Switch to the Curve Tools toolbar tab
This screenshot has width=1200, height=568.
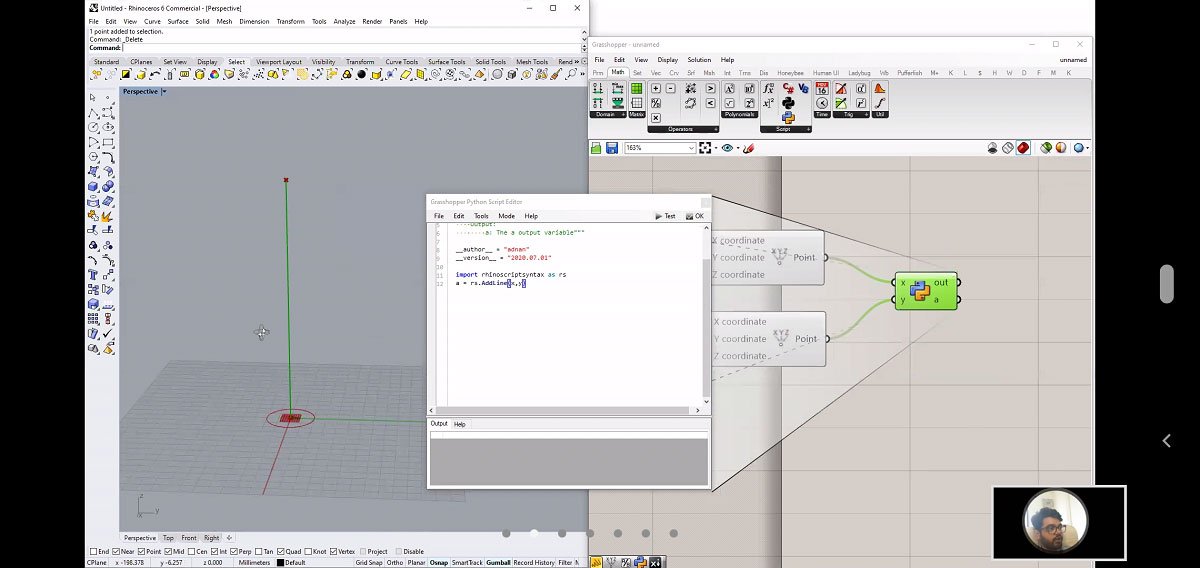[x=401, y=62]
